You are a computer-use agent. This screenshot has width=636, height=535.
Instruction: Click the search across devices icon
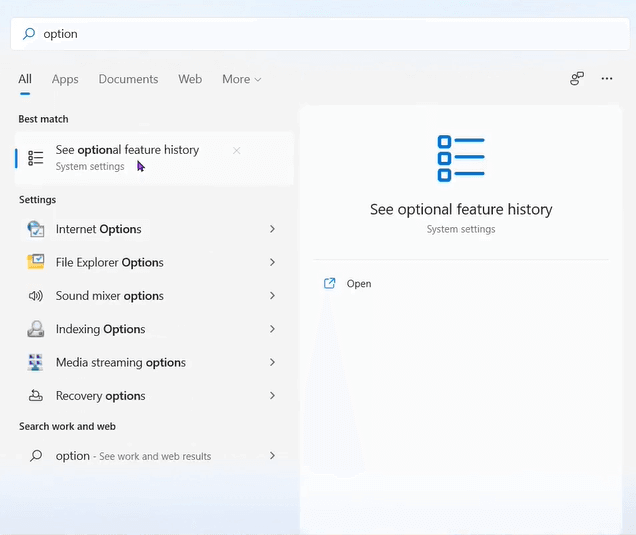click(577, 79)
